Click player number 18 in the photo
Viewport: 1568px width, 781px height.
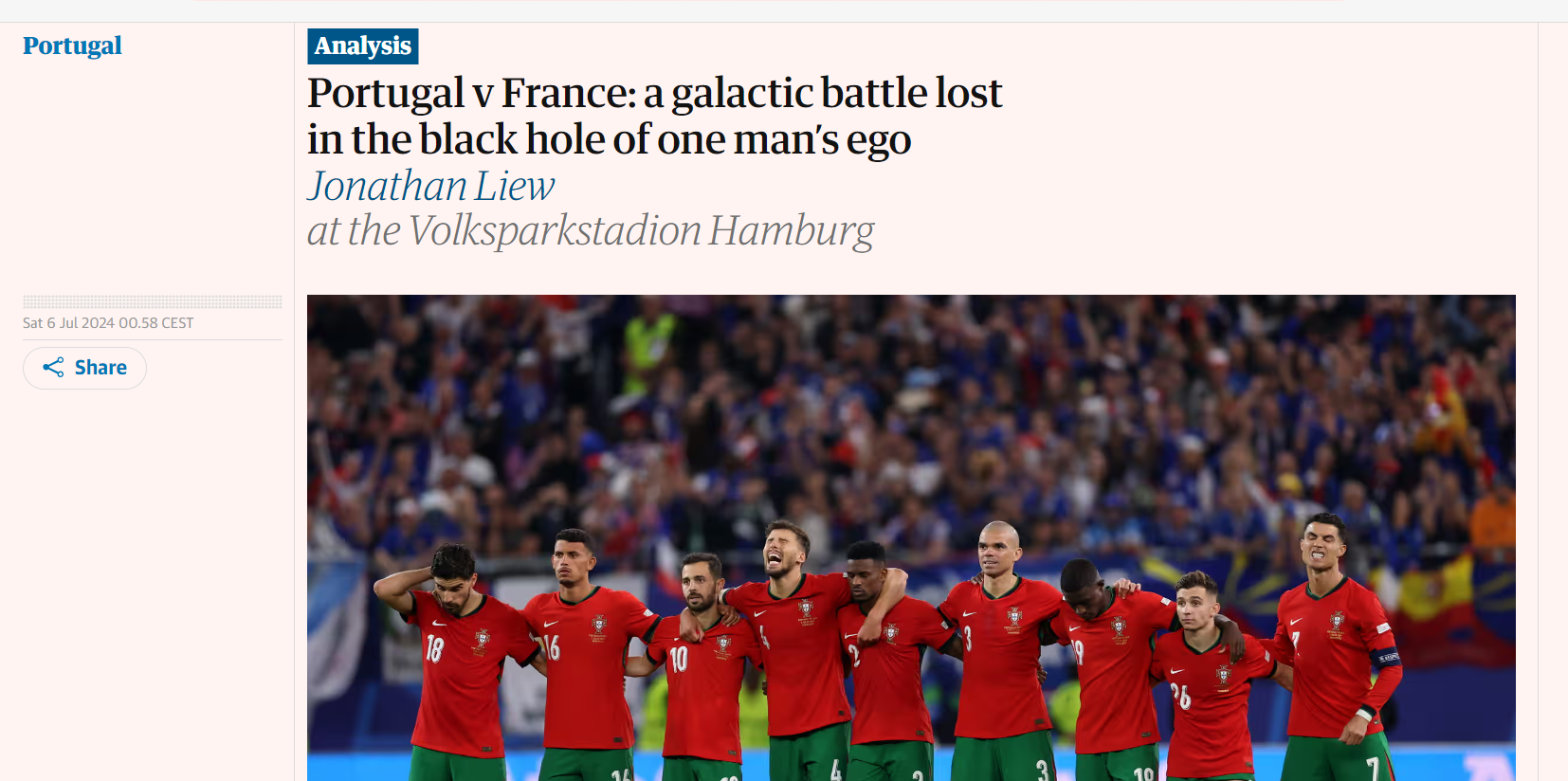click(x=455, y=663)
